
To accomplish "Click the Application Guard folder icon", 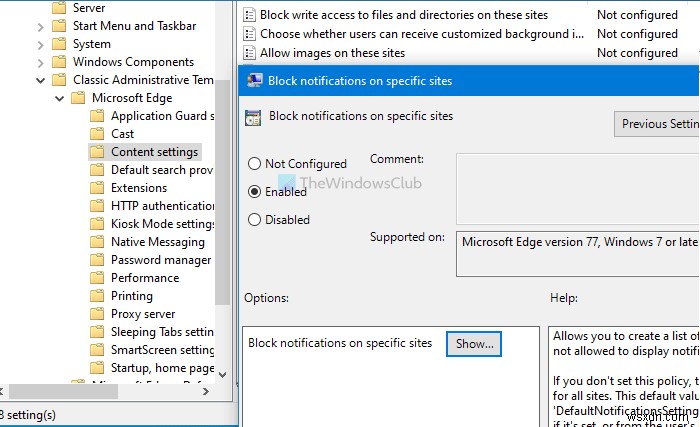I will pyautogui.click(x=97, y=116).
